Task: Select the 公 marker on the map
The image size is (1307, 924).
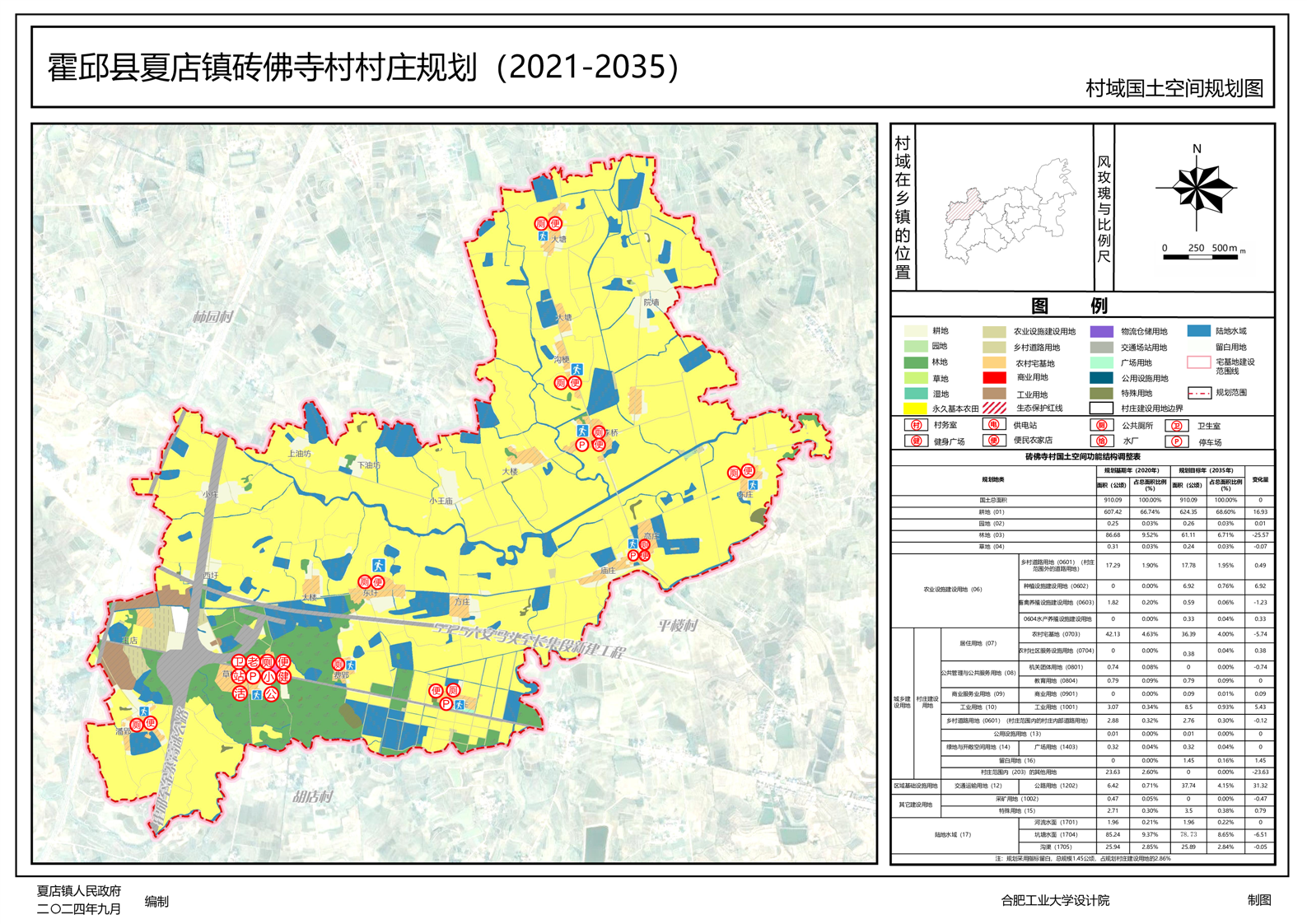Action: pyautogui.click(x=271, y=694)
